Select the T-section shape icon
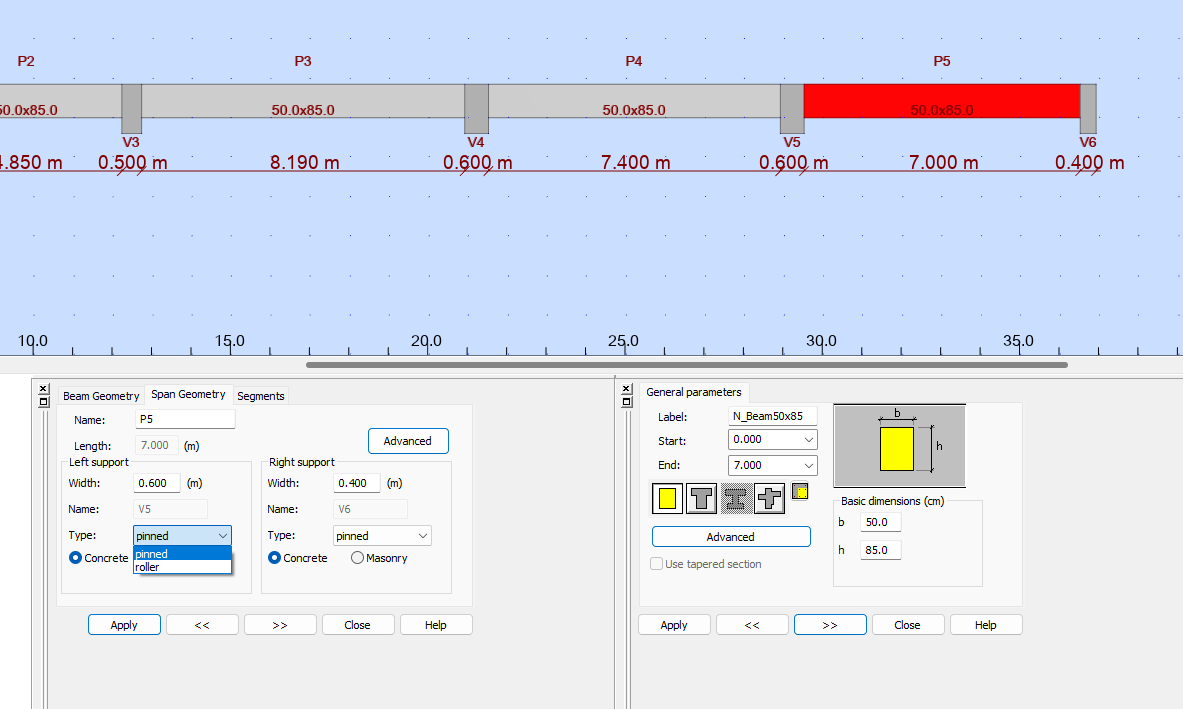Image resolution: width=1183 pixels, height=709 pixels. point(702,499)
